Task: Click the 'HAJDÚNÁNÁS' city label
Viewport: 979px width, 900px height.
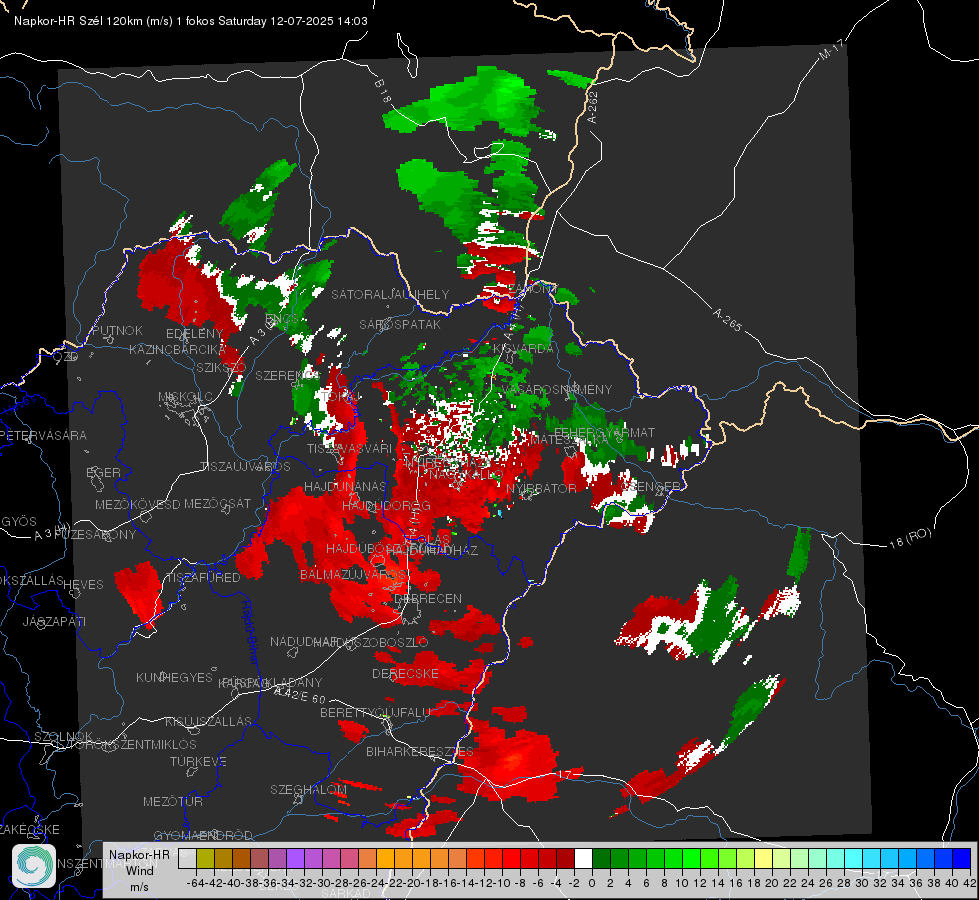Action: (345, 487)
